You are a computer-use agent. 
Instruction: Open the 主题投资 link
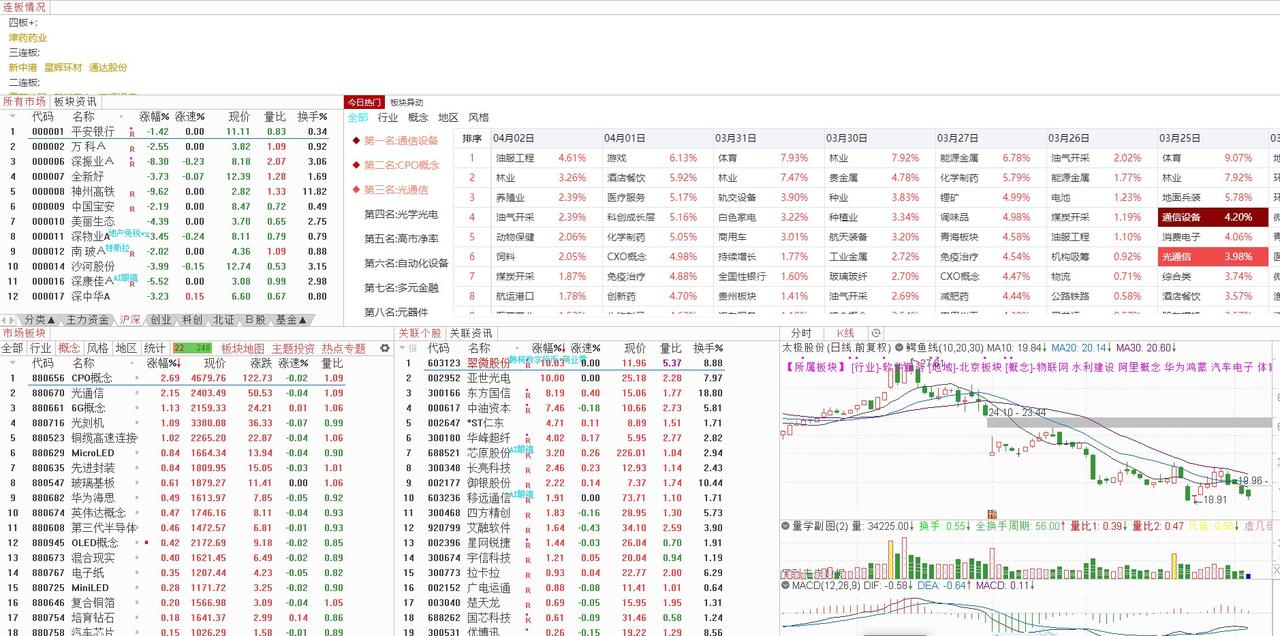292,348
